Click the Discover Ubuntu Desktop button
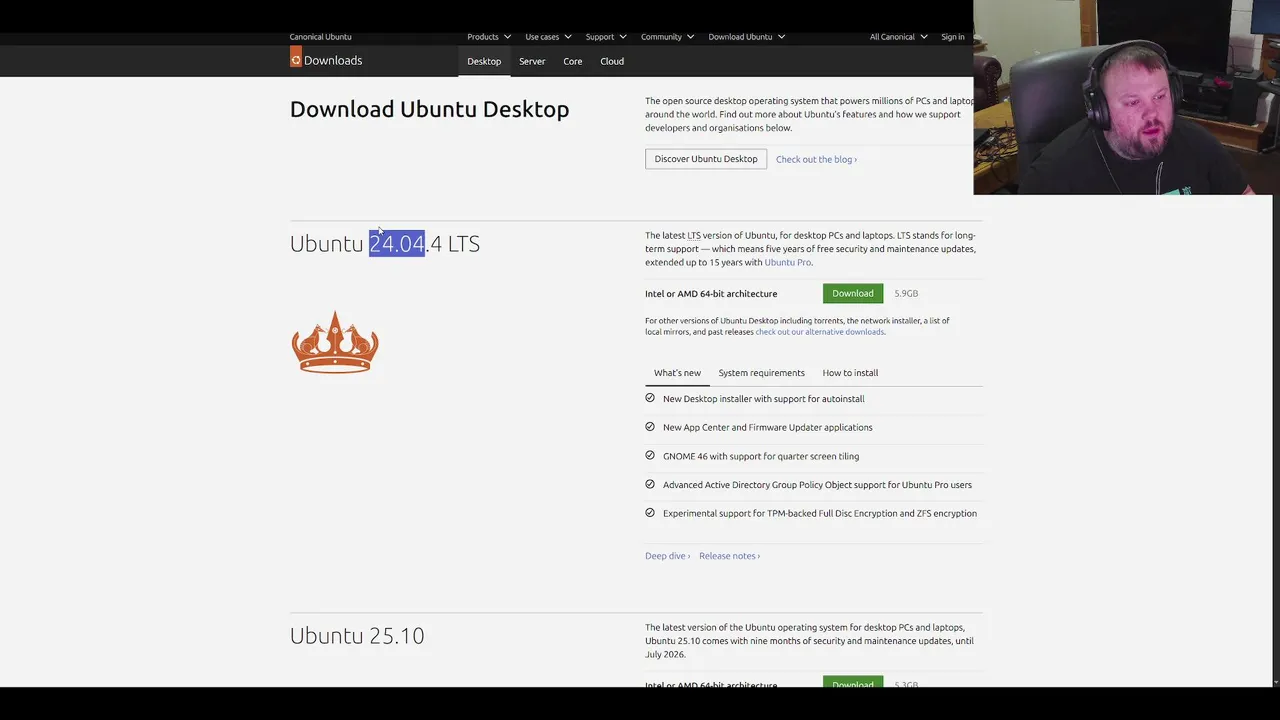Screen dimensions: 1280x720 point(706,159)
